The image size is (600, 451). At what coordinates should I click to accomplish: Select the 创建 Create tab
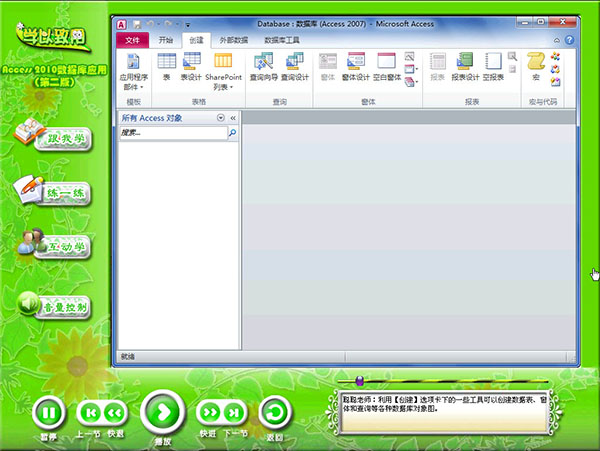pos(196,40)
